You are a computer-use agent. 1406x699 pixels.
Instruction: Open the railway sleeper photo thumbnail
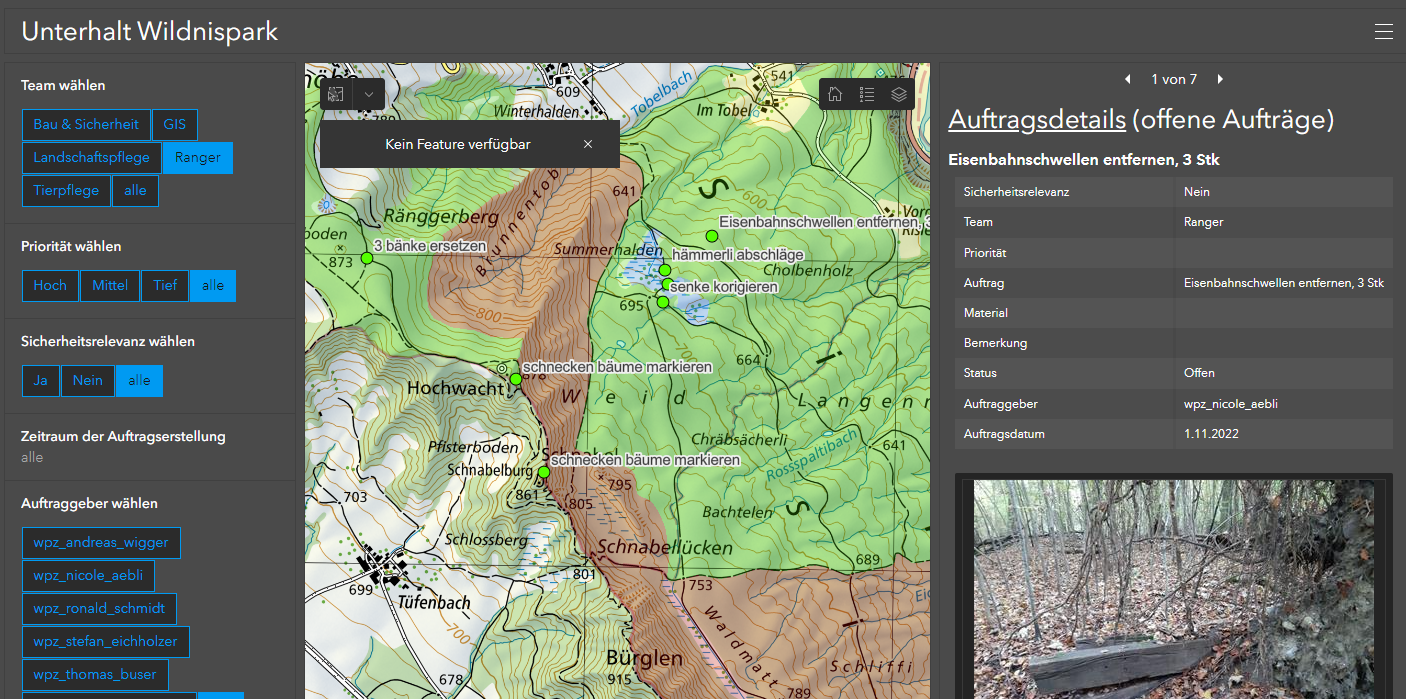[x=1174, y=589]
